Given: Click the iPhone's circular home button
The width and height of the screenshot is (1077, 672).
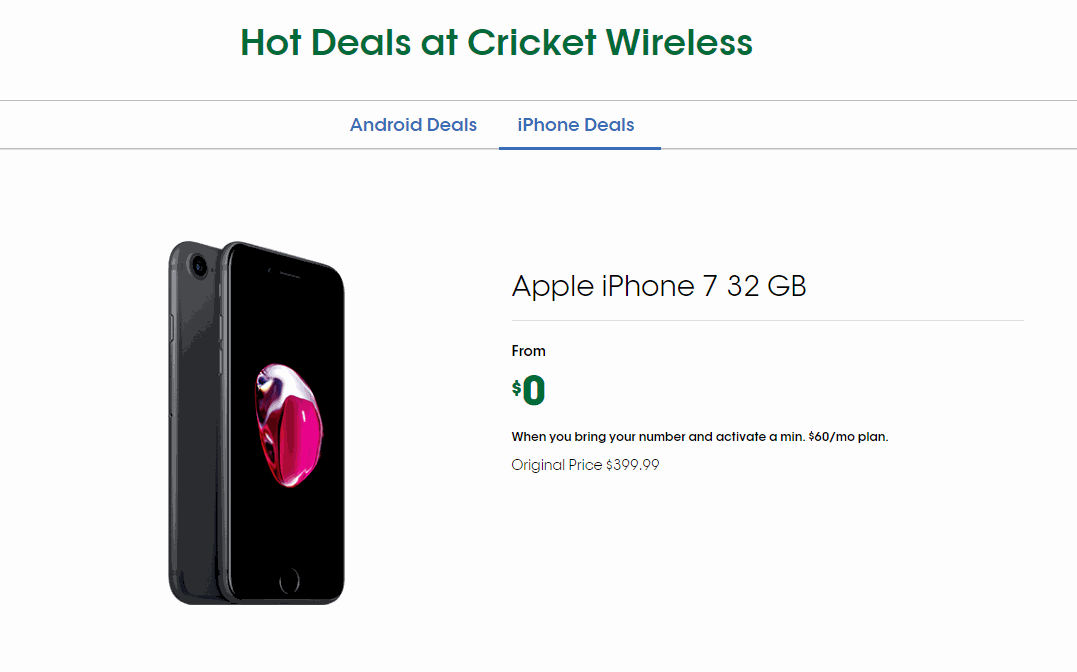Looking at the screenshot, I should pos(291,581).
